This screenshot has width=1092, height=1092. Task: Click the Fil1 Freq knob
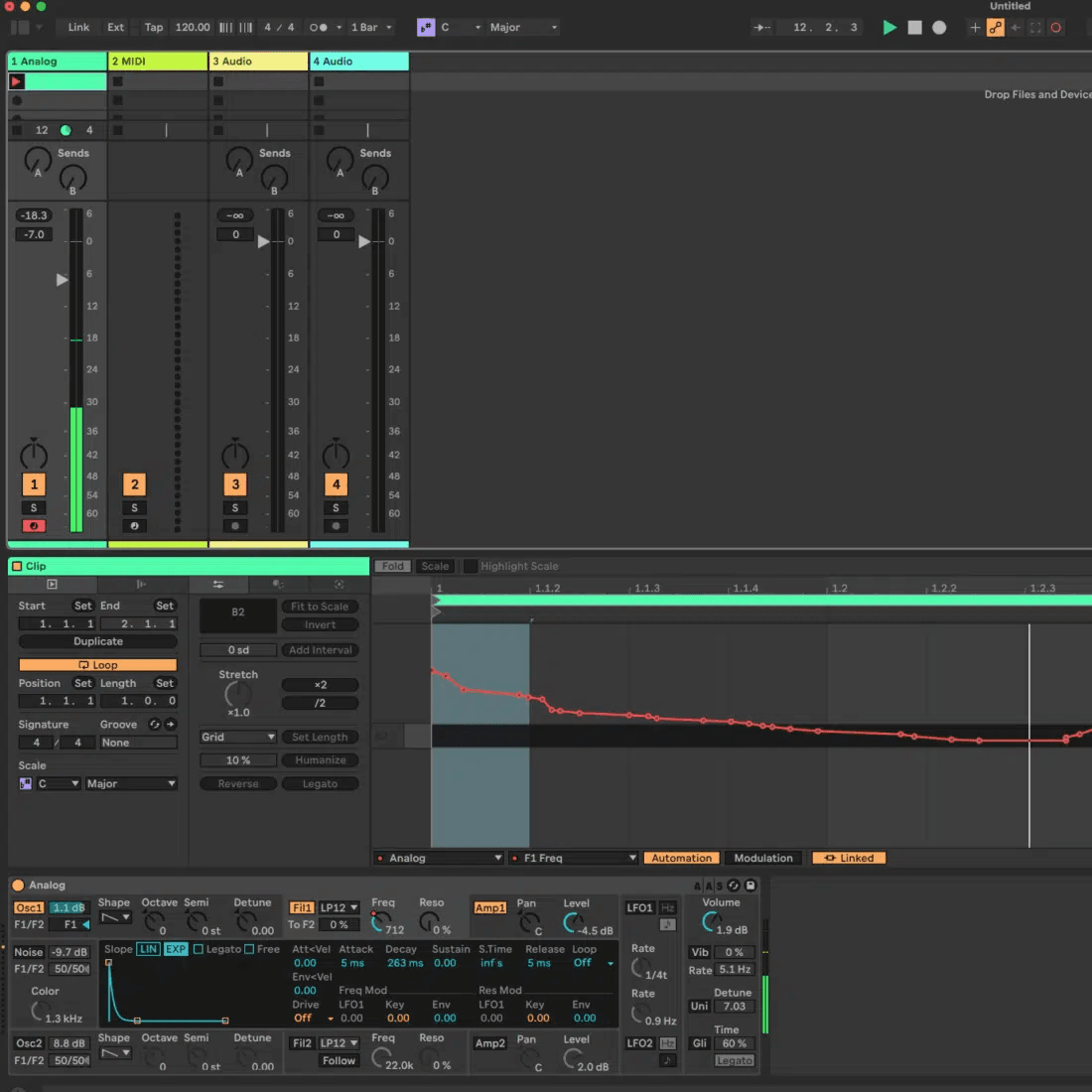pyautogui.click(x=379, y=922)
